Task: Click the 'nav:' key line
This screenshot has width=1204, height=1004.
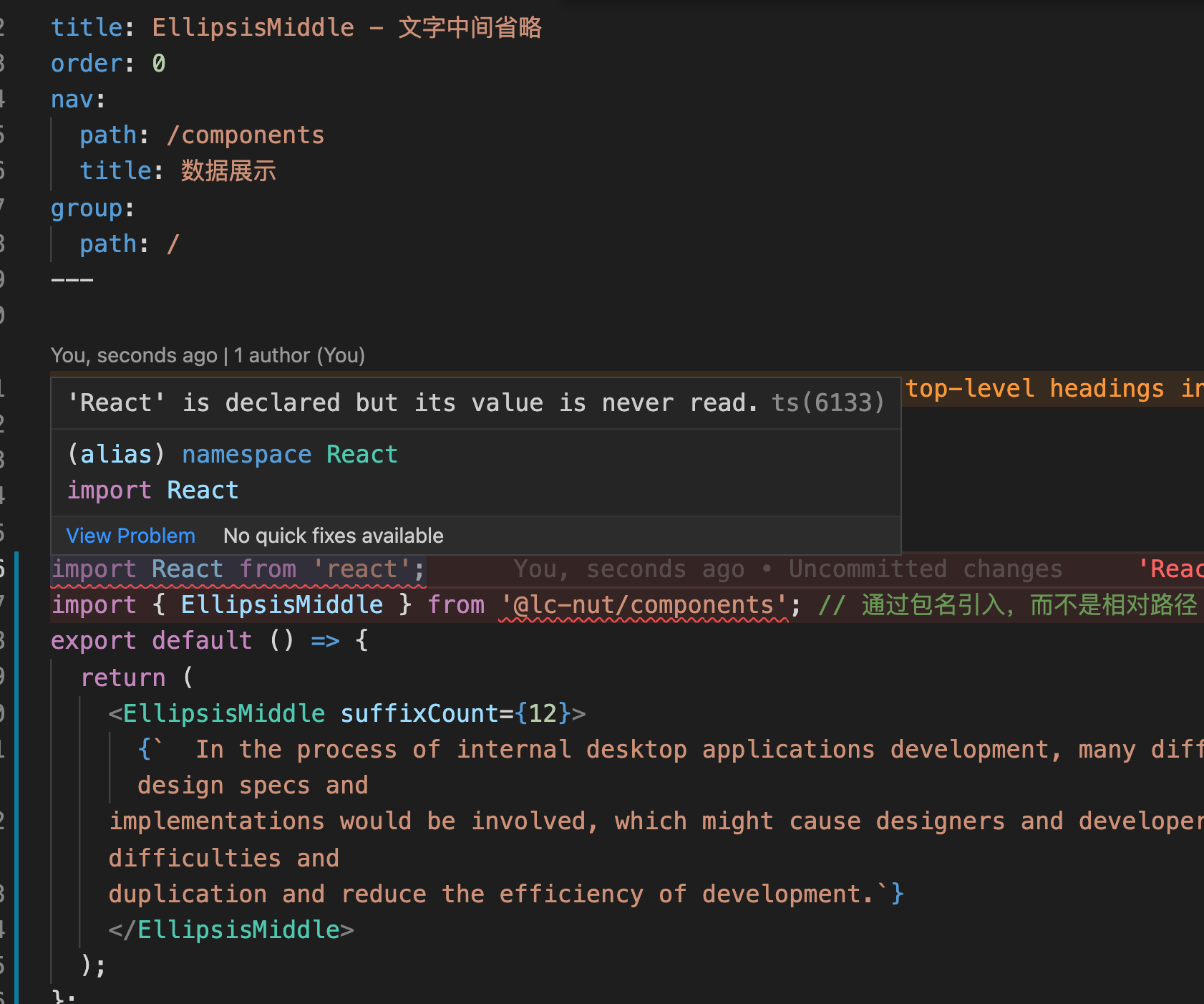Action: [x=79, y=99]
